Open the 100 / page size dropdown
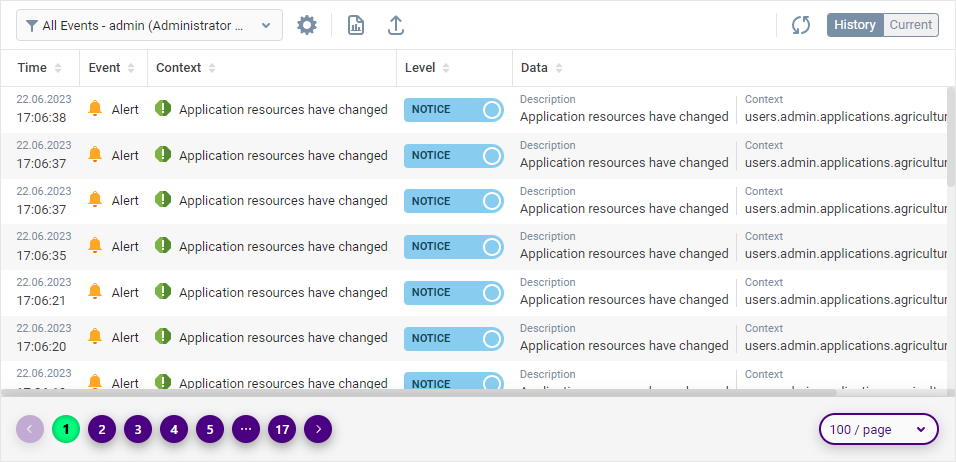Image resolution: width=956 pixels, height=462 pixels. coord(879,429)
